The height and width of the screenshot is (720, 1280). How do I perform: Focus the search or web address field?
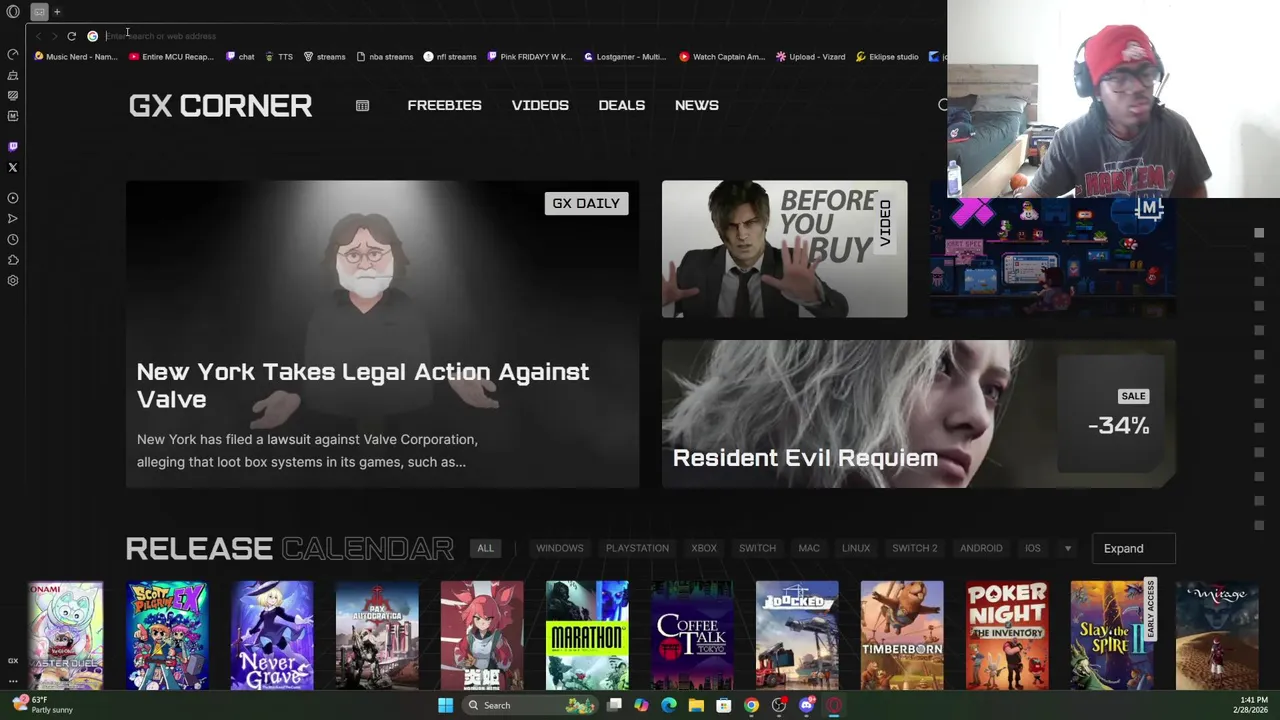(x=520, y=36)
